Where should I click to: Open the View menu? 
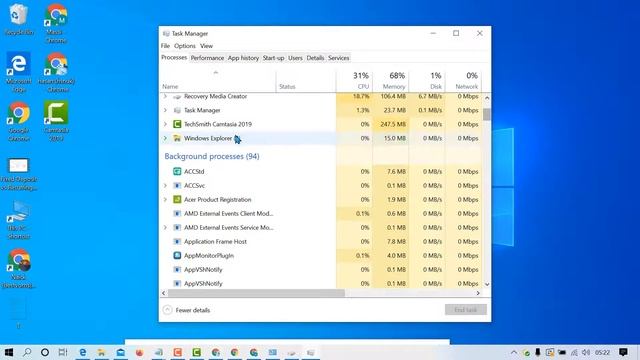206,46
